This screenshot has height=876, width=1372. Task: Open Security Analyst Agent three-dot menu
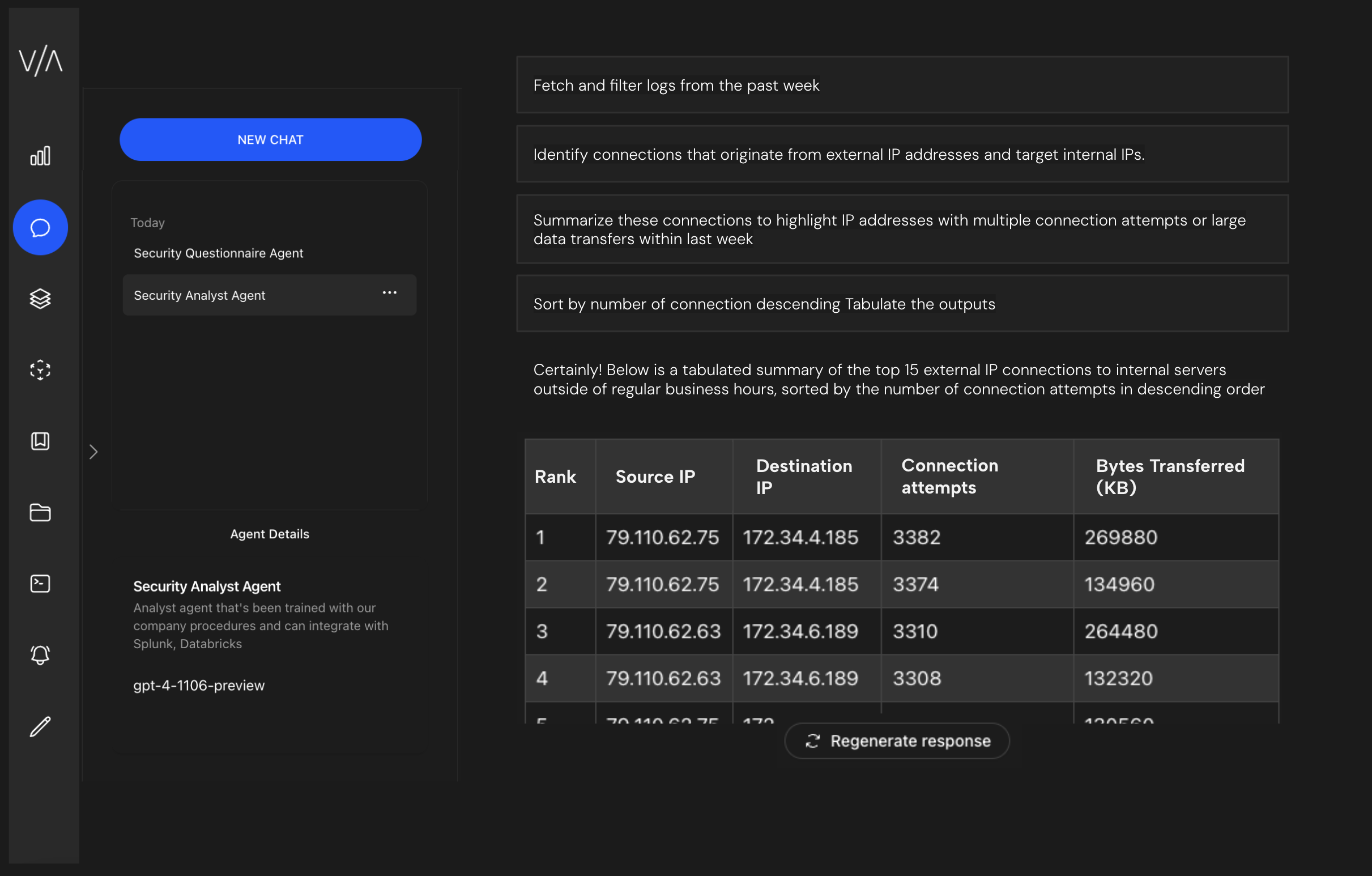click(x=389, y=293)
